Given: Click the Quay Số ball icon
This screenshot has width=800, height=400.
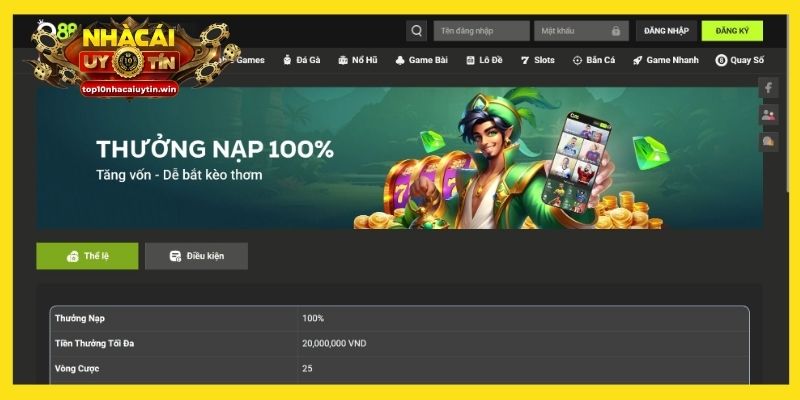Looking at the screenshot, I should (721, 60).
